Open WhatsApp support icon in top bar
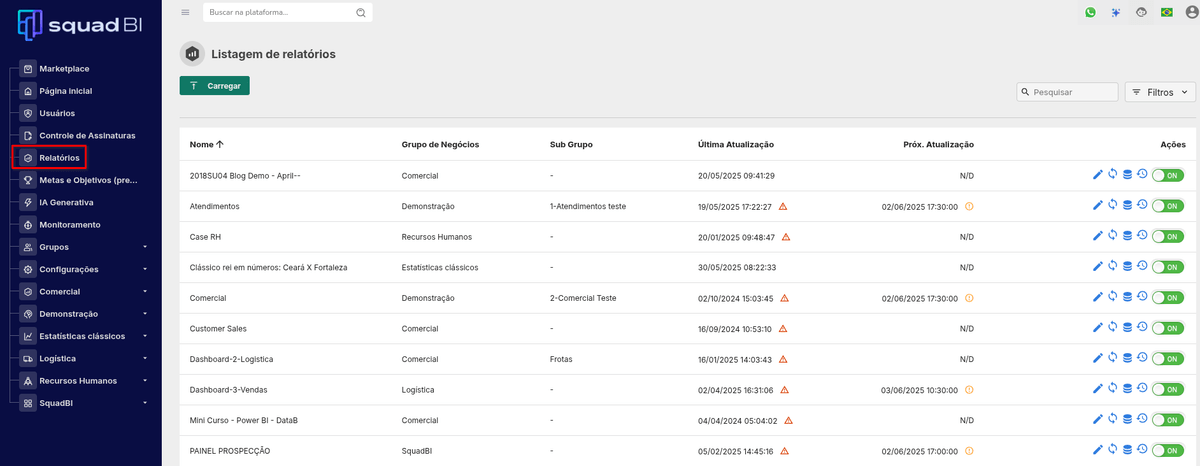 click(x=1090, y=12)
